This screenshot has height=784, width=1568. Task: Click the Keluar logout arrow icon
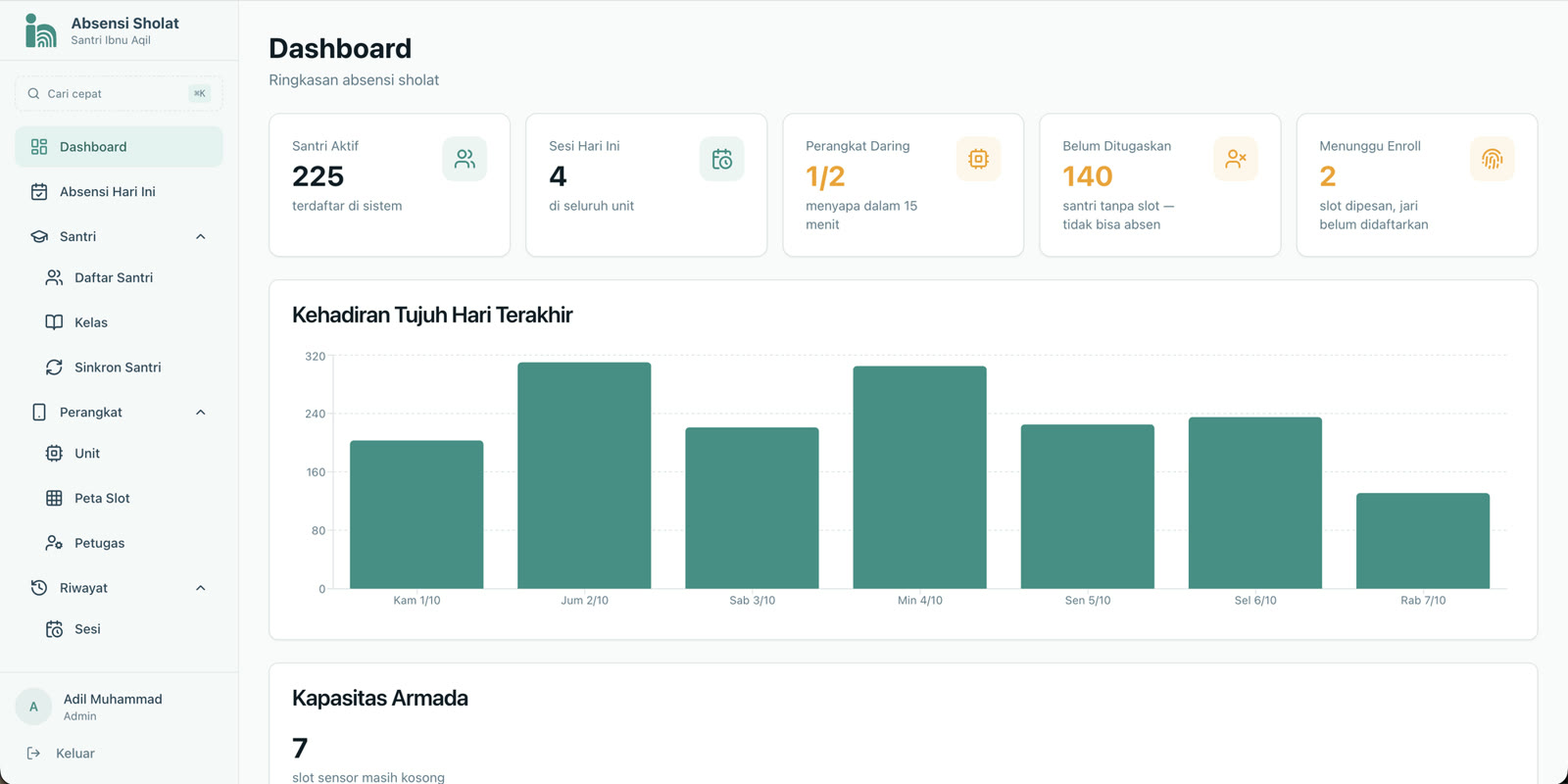click(x=33, y=754)
